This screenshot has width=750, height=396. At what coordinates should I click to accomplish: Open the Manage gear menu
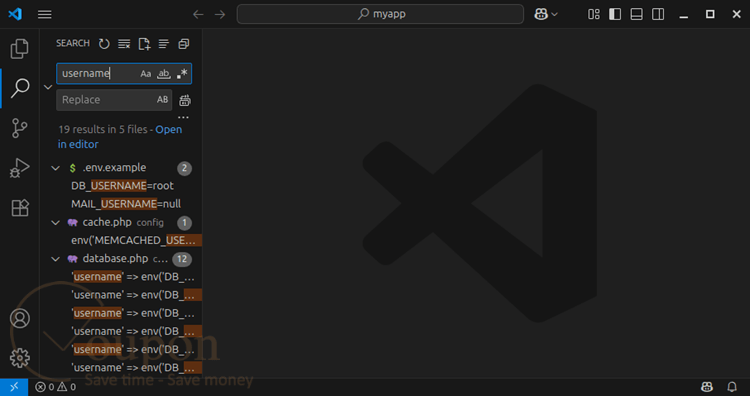[x=20, y=358]
